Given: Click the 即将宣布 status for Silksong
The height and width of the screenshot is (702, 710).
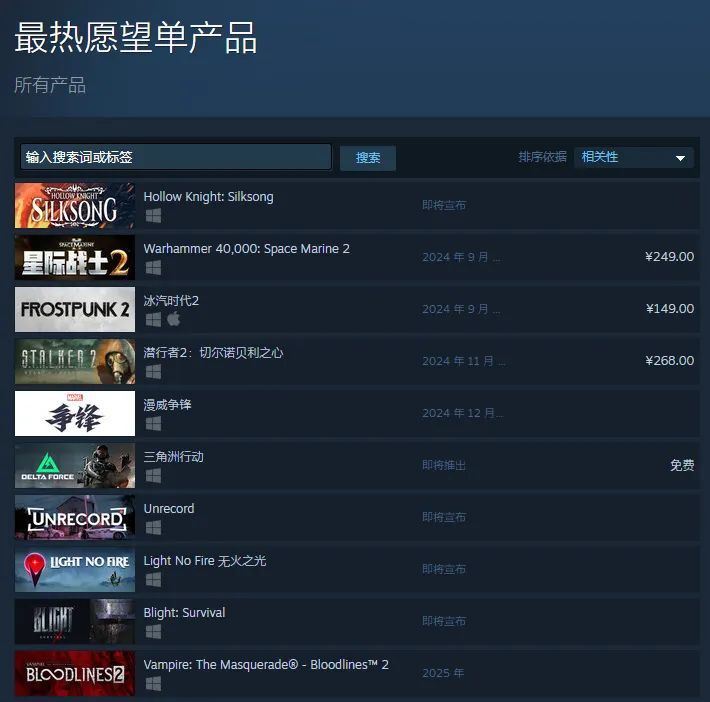Looking at the screenshot, I should 444,205.
